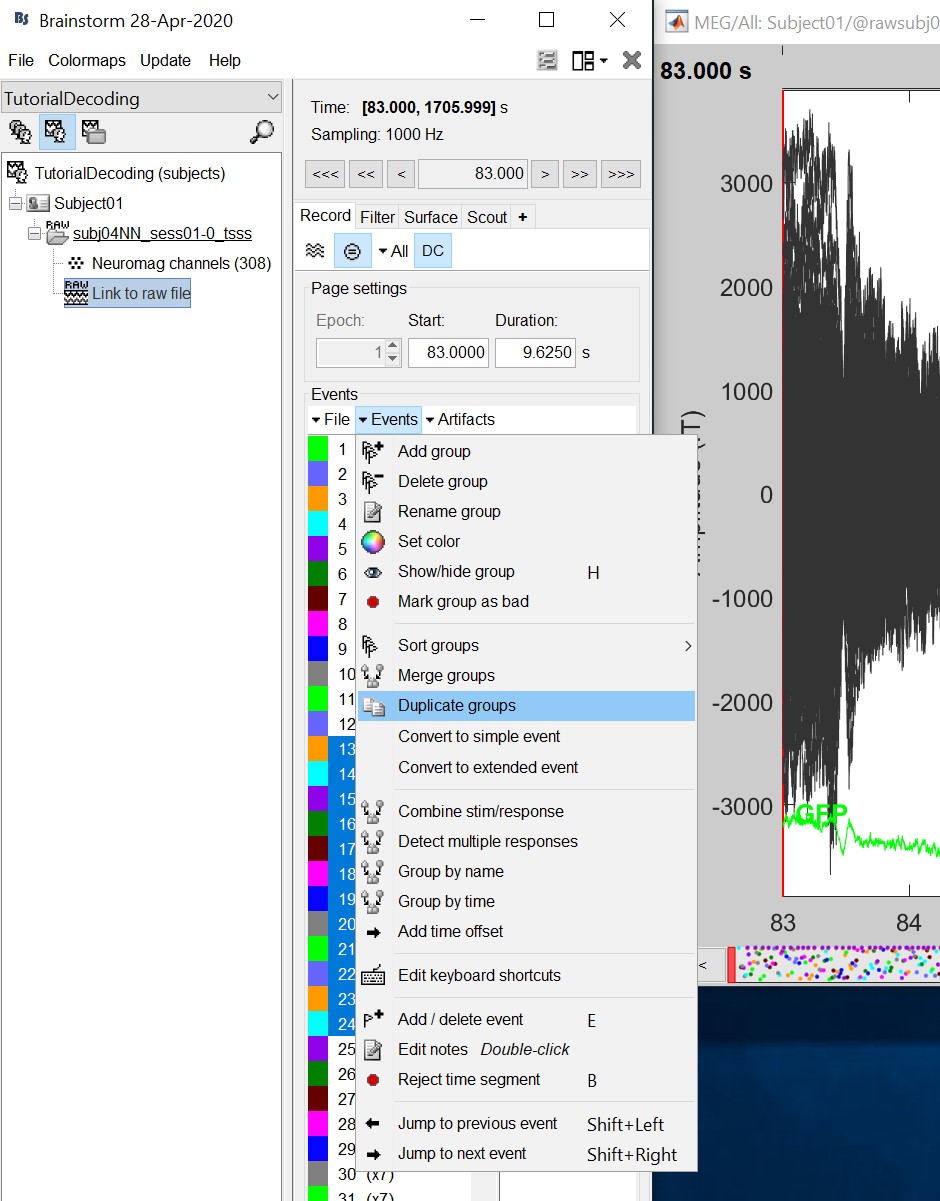Screen dimensions: 940x1201
Task: Open the TutorialDecoding protocol dropdown
Action: pyautogui.click(x=273, y=98)
